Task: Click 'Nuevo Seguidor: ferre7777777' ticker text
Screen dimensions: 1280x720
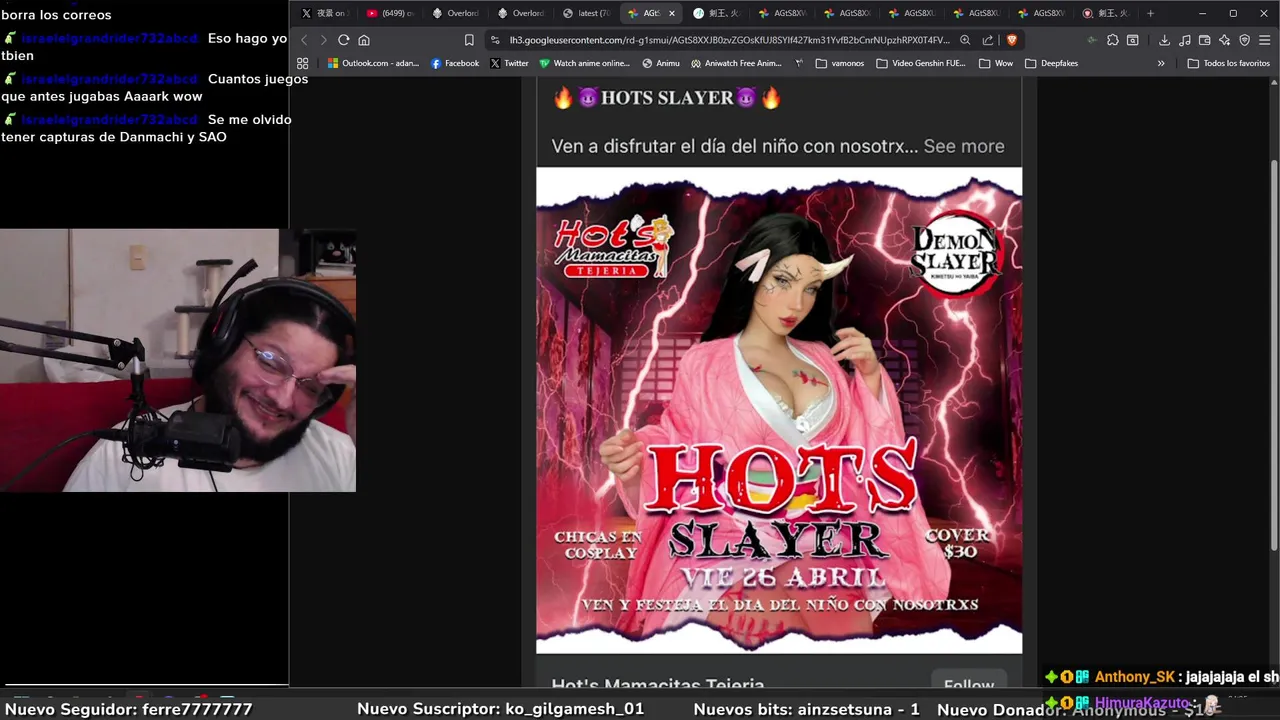Action: coord(129,709)
